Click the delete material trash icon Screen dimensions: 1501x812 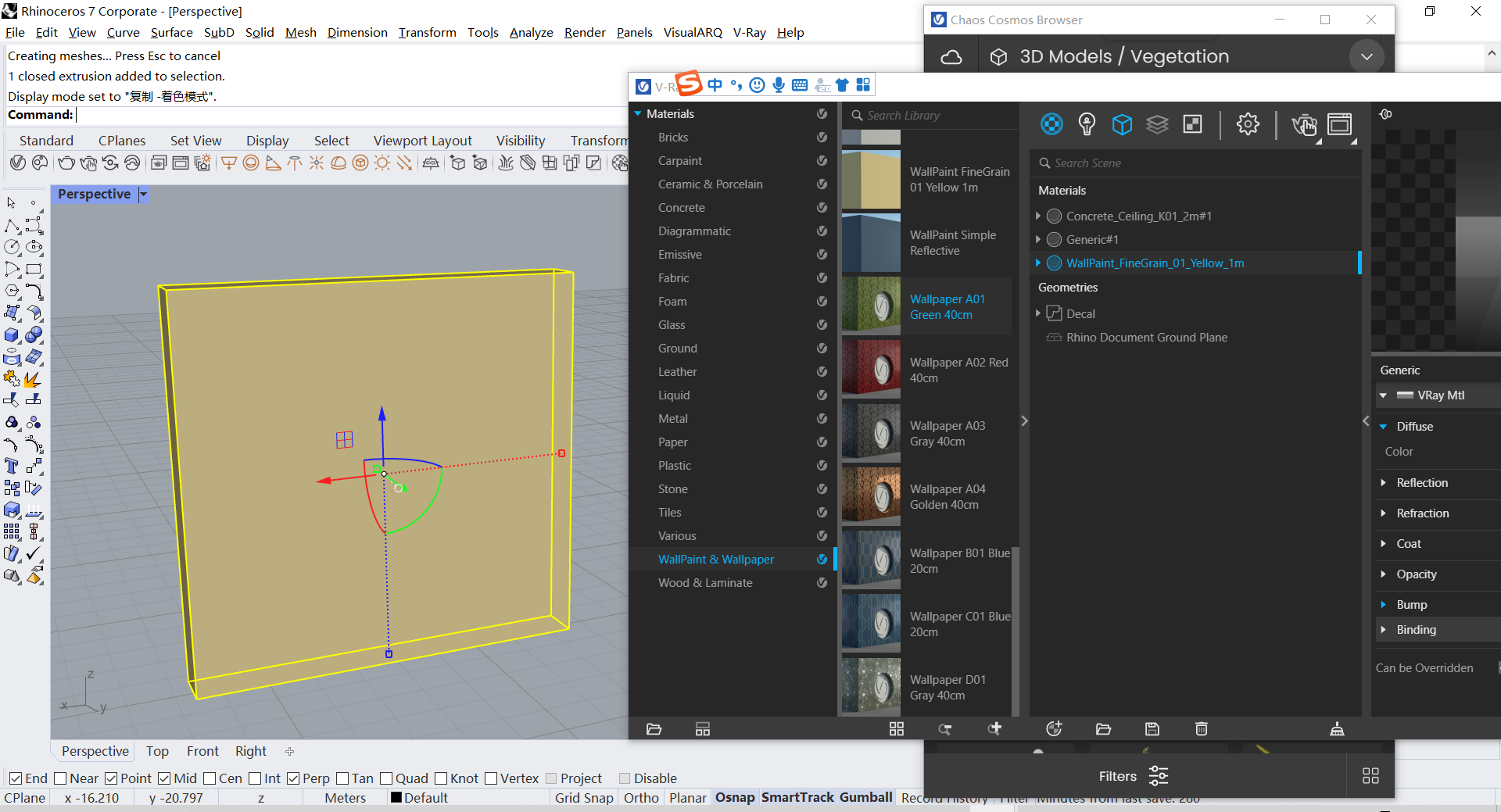click(1202, 728)
